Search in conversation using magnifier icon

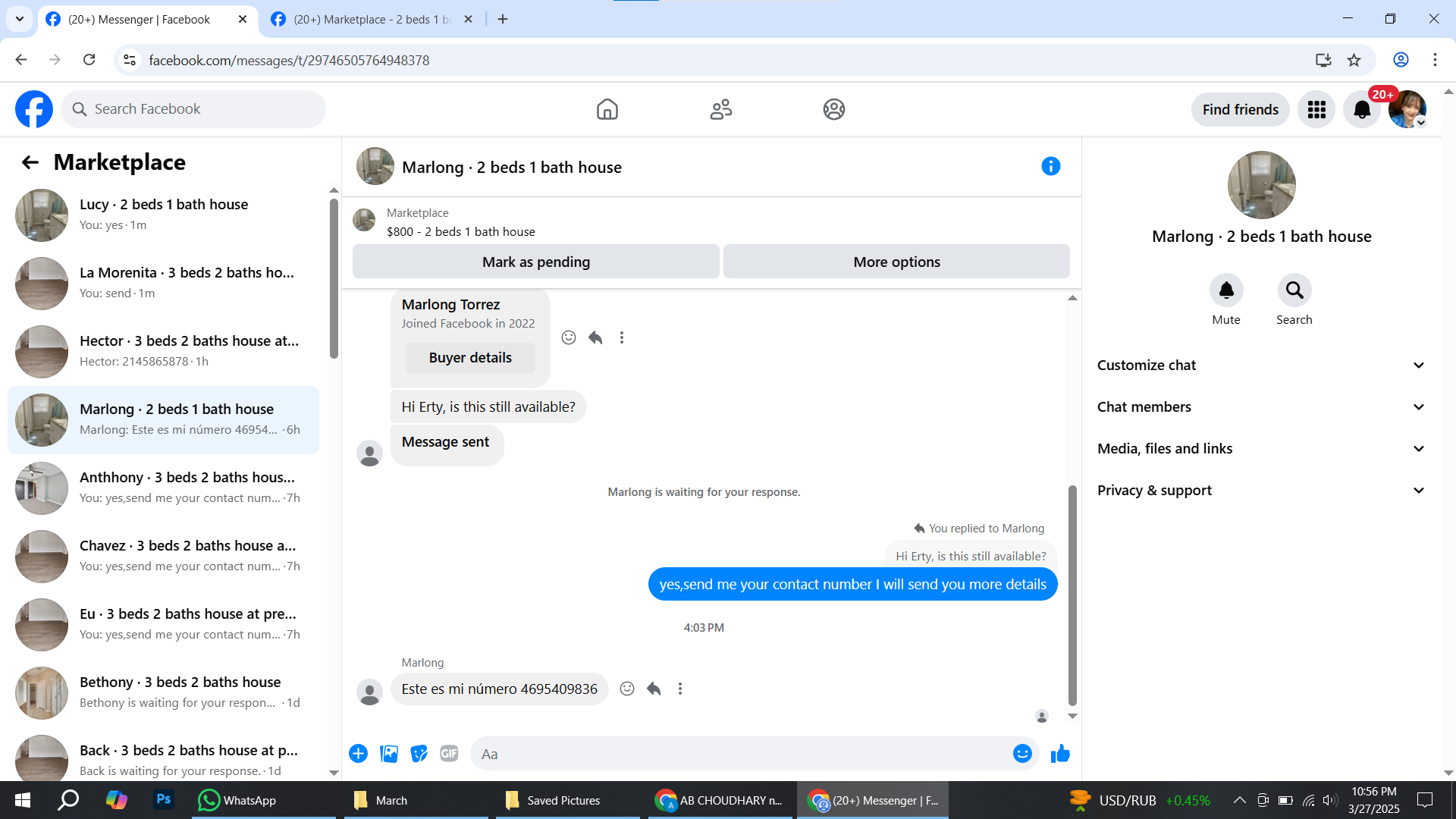pos(1294,290)
